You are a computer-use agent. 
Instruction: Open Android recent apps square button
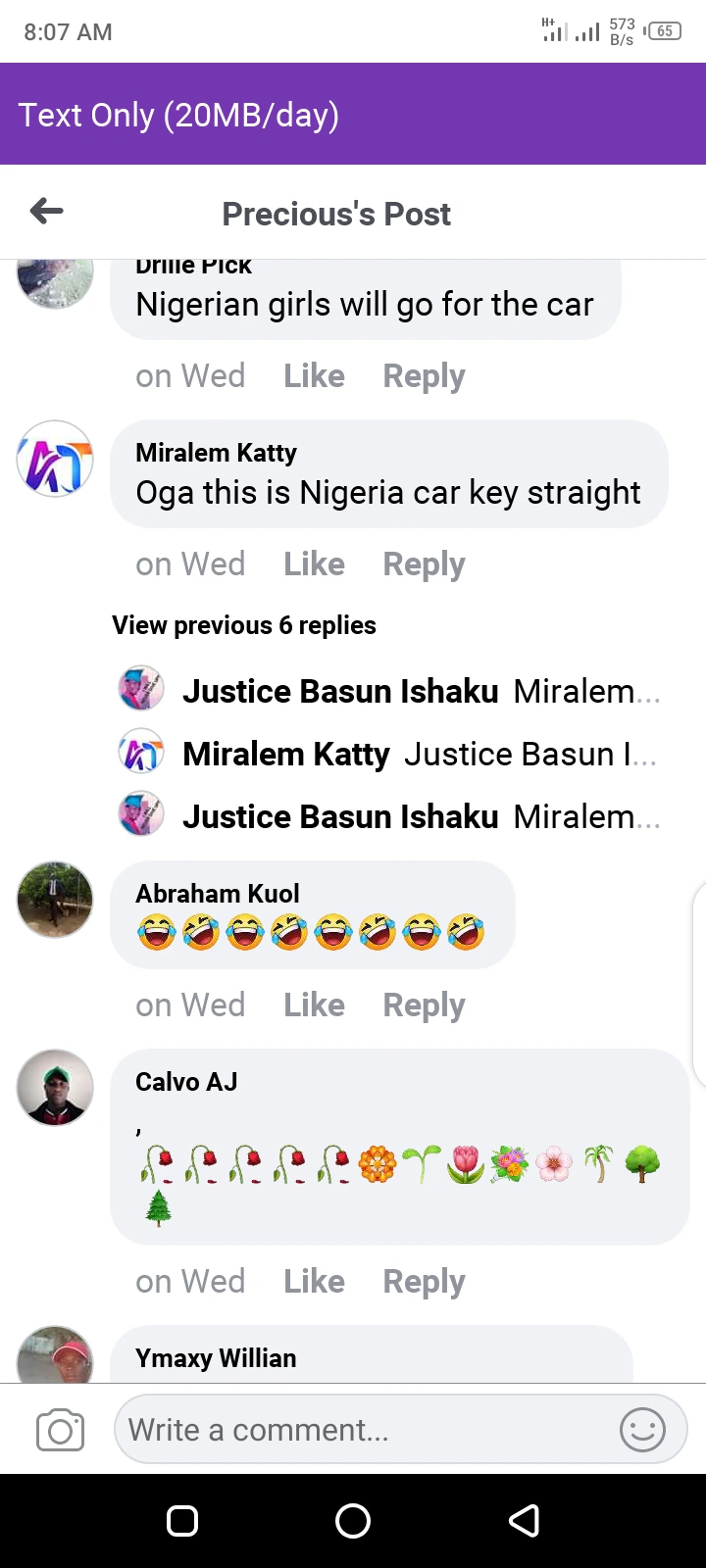[x=182, y=1520]
